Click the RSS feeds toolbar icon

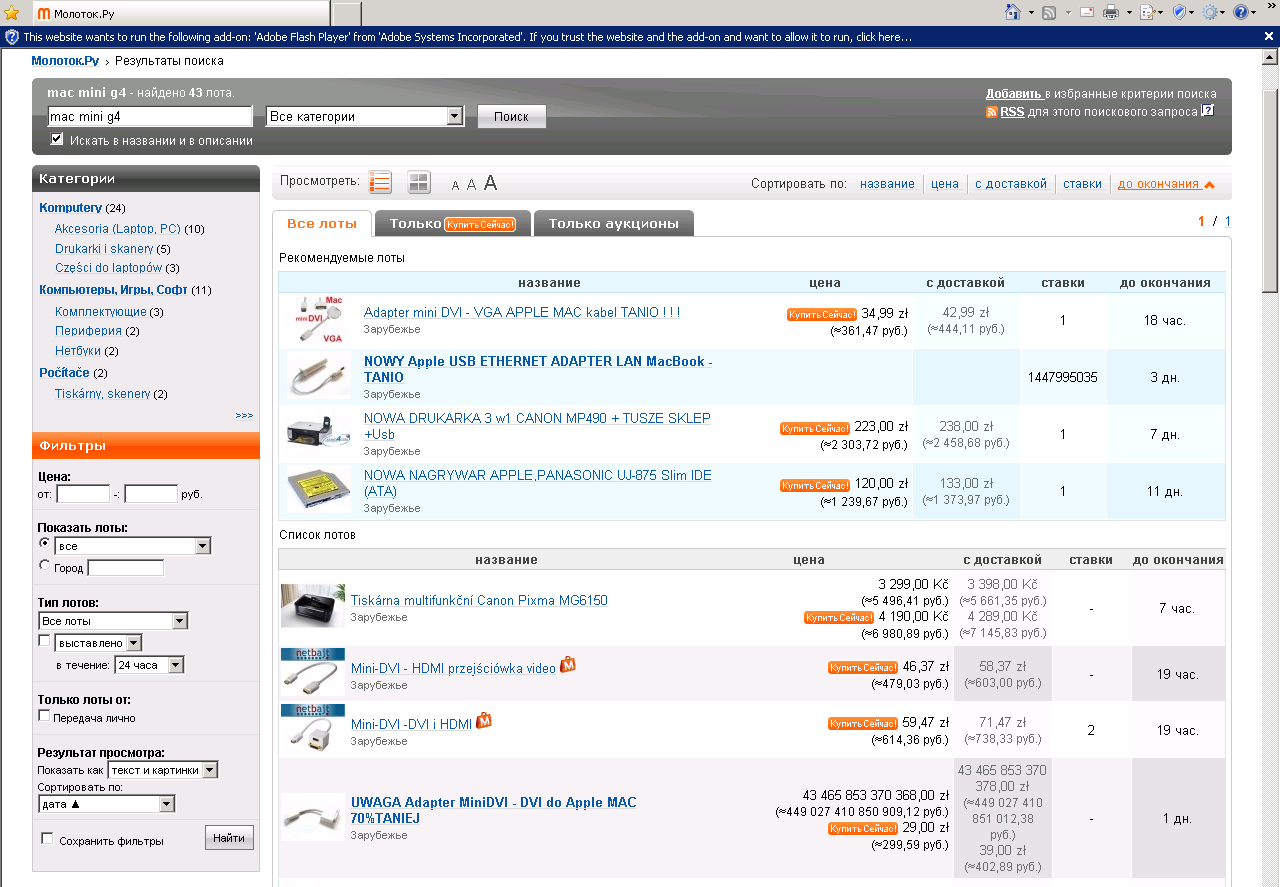[1049, 12]
